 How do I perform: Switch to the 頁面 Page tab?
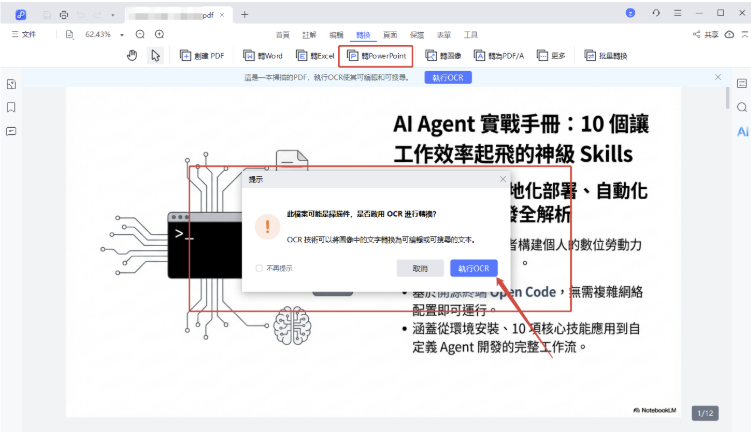[x=390, y=35]
